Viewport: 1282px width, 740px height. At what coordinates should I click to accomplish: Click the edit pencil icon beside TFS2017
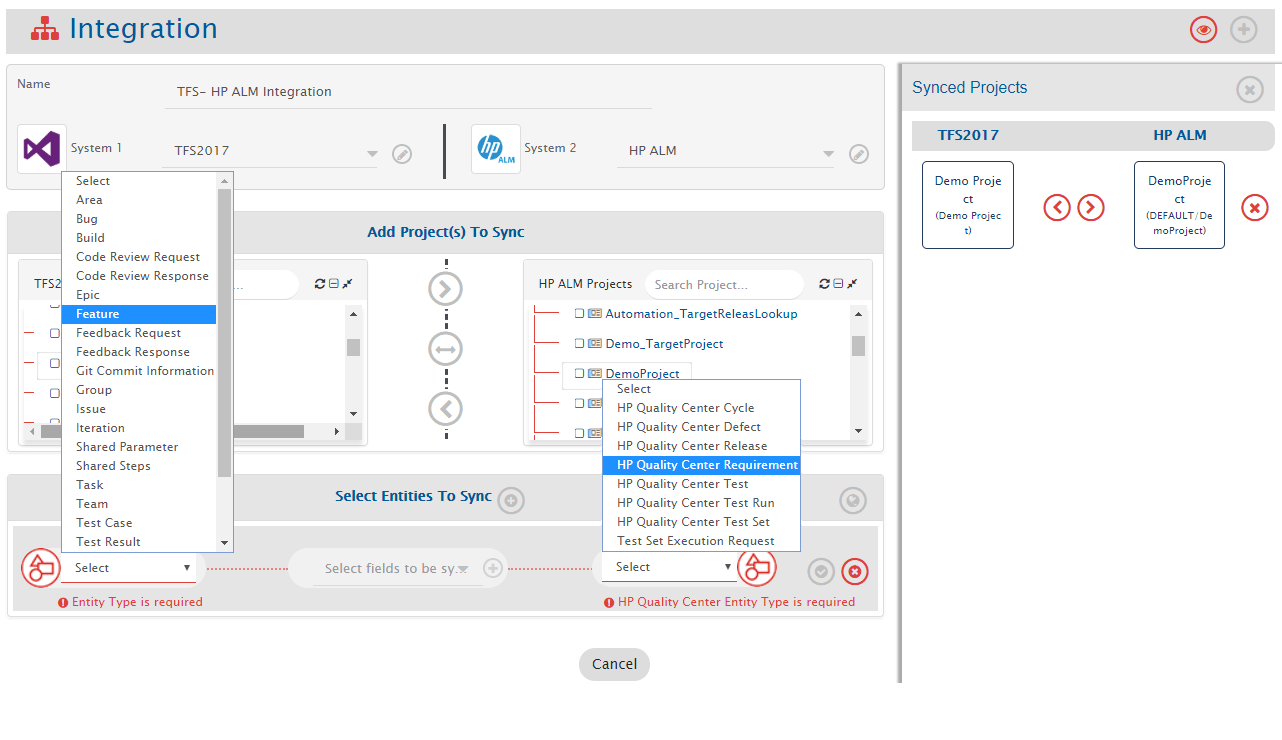(x=402, y=154)
